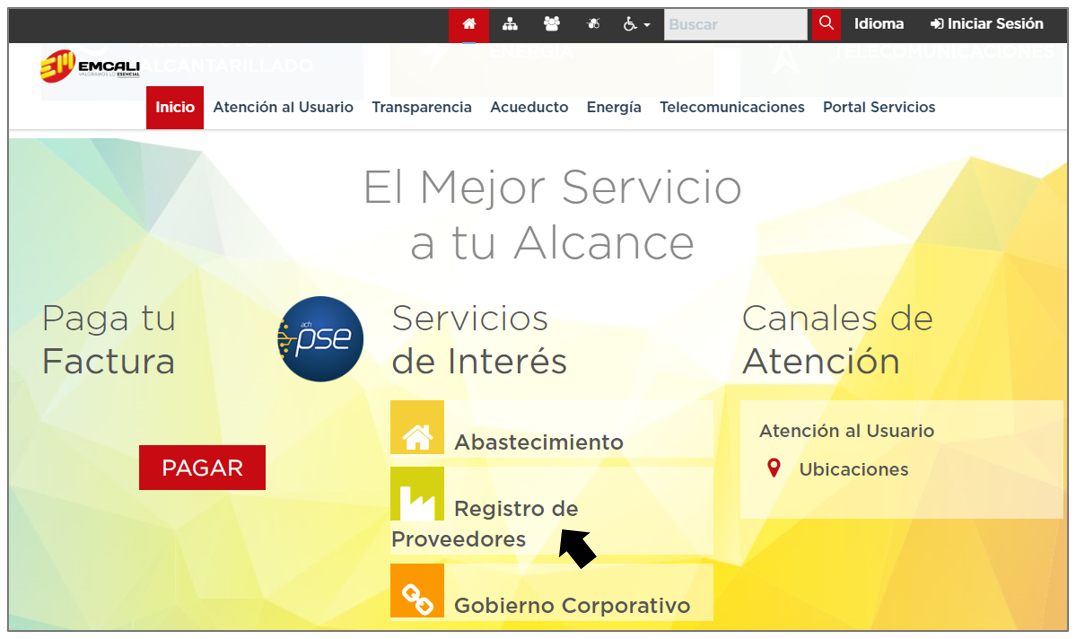Open the Transparencia menu item
The width and height of the screenshot is (1077, 639).
421,107
